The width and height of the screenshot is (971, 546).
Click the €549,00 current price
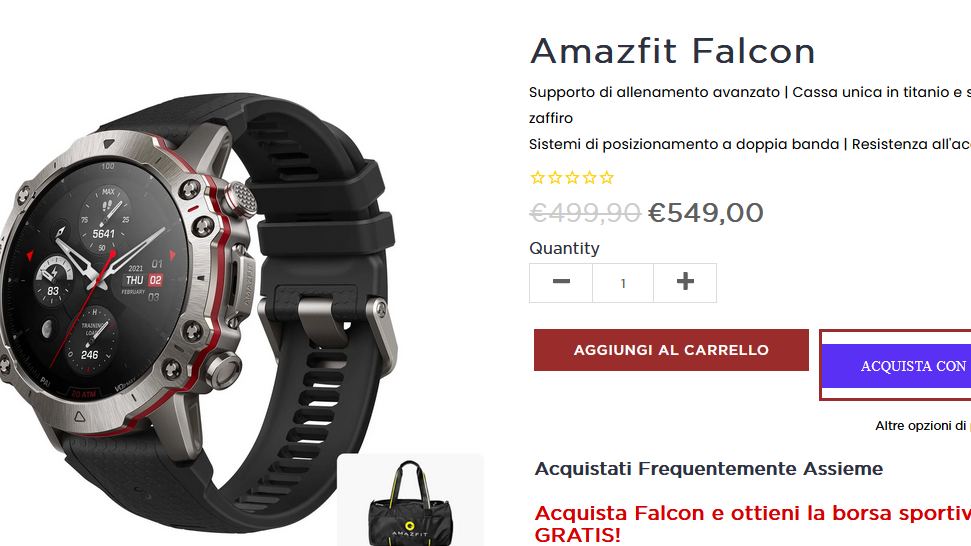tap(706, 213)
